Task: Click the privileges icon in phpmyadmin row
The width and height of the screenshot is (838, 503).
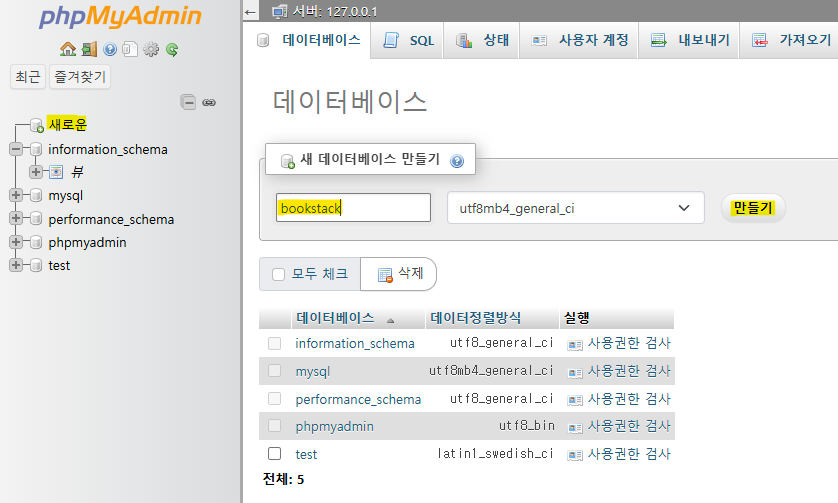Action: [575, 428]
